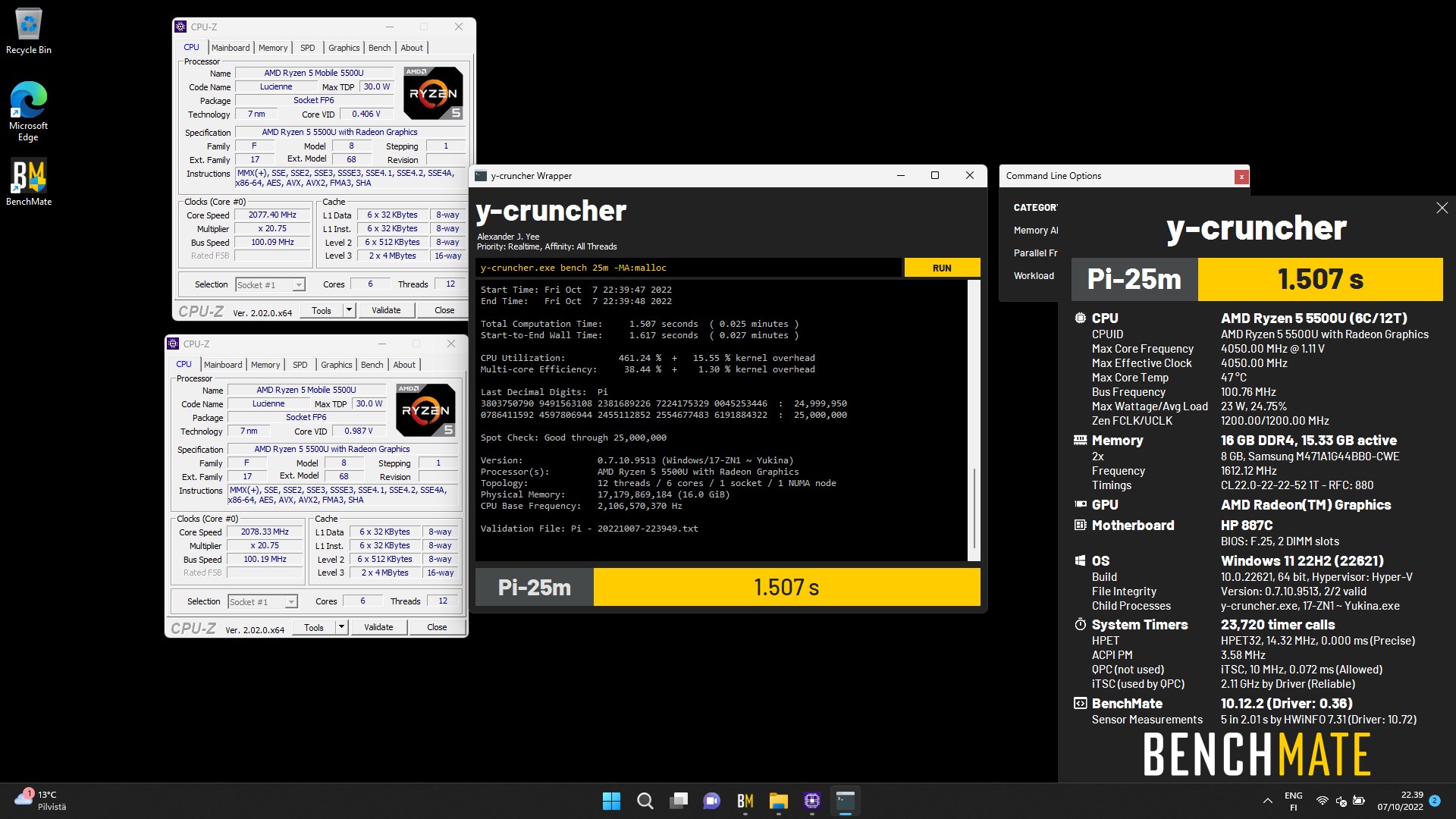1456x819 pixels.
Task: Select Memory Al category in Command Line Options
Action: click(1036, 231)
